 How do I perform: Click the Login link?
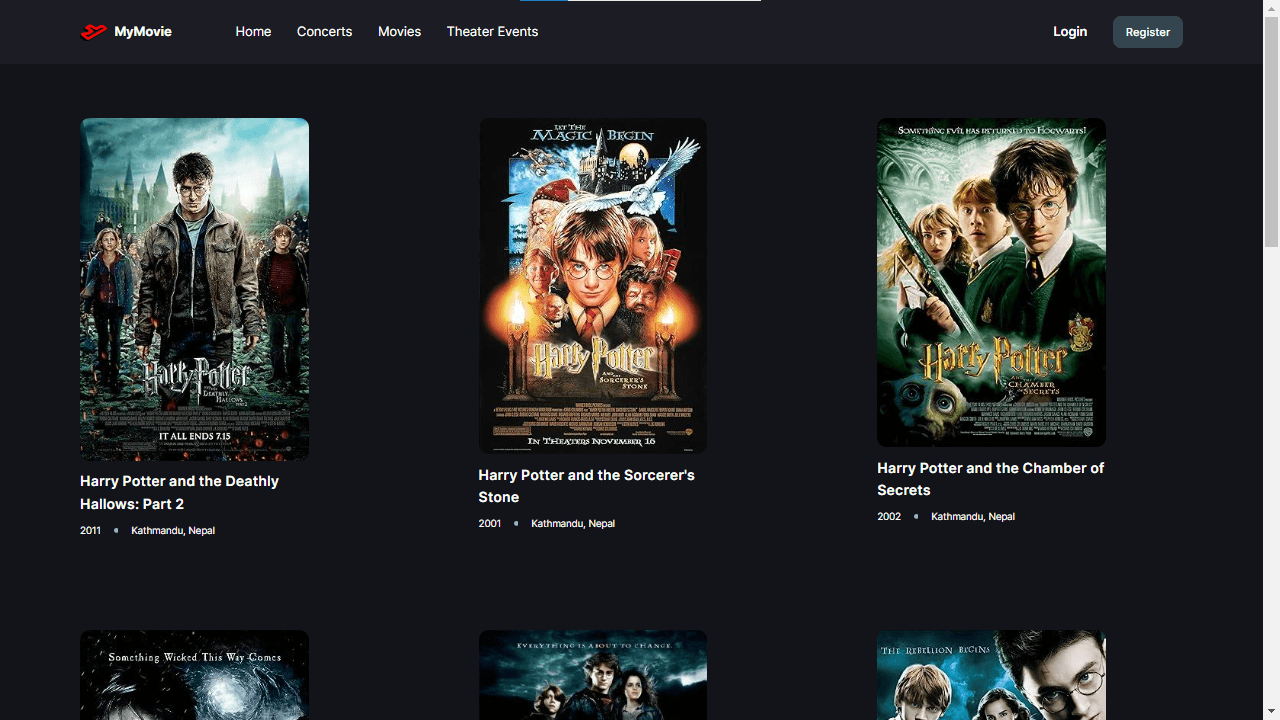[x=1070, y=31]
